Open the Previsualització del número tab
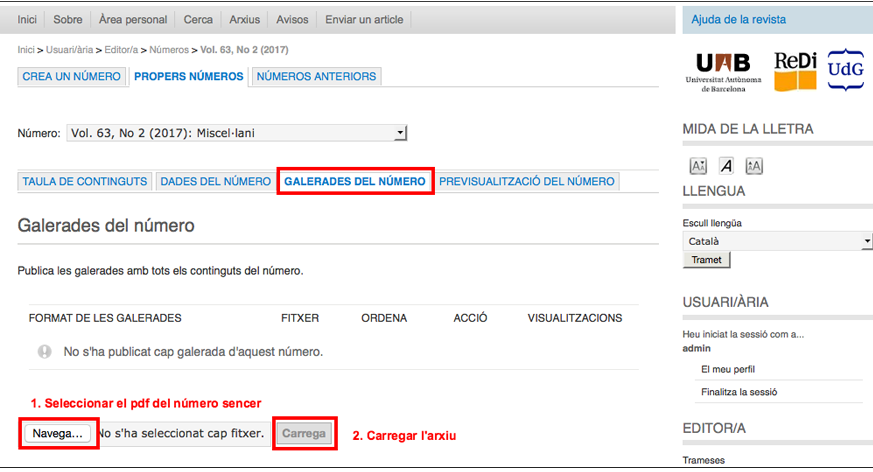Screen dimensions: 873x472 click(526, 181)
